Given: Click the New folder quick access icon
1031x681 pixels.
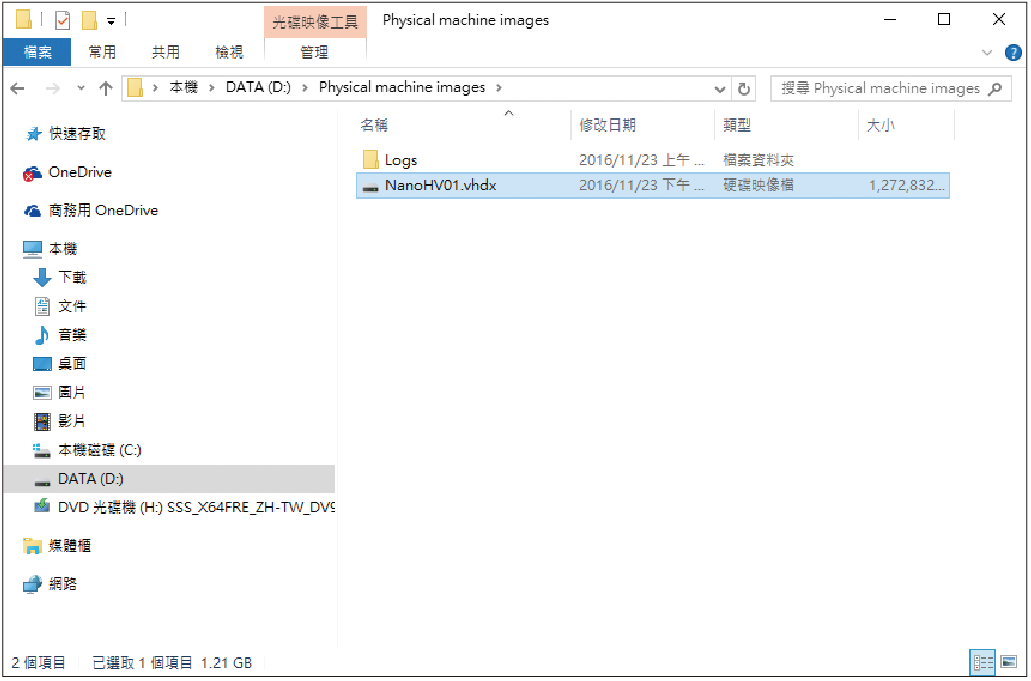Looking at the screenshot, I should [89, 20].
